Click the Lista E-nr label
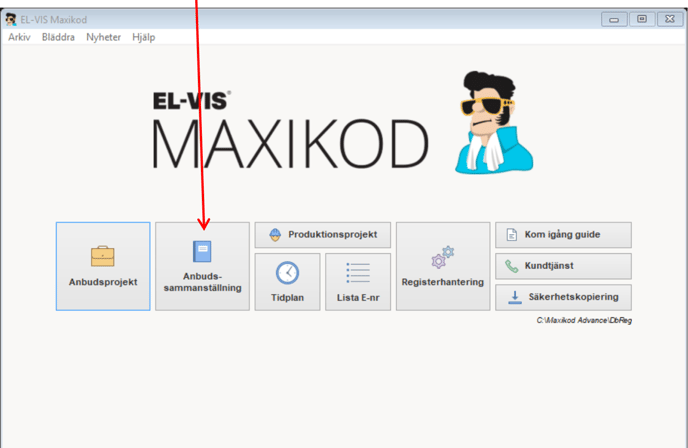Screen dimensions: 688x448 358,297
